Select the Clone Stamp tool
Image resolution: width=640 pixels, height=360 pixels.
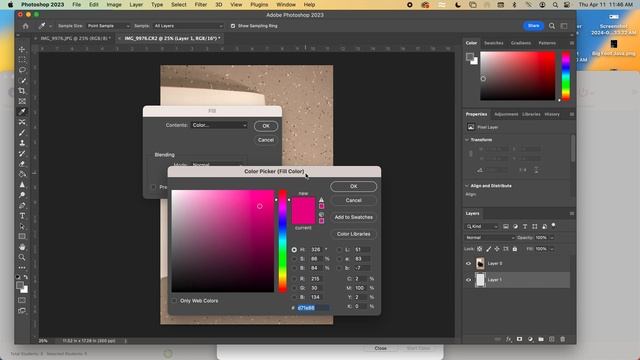22,143
